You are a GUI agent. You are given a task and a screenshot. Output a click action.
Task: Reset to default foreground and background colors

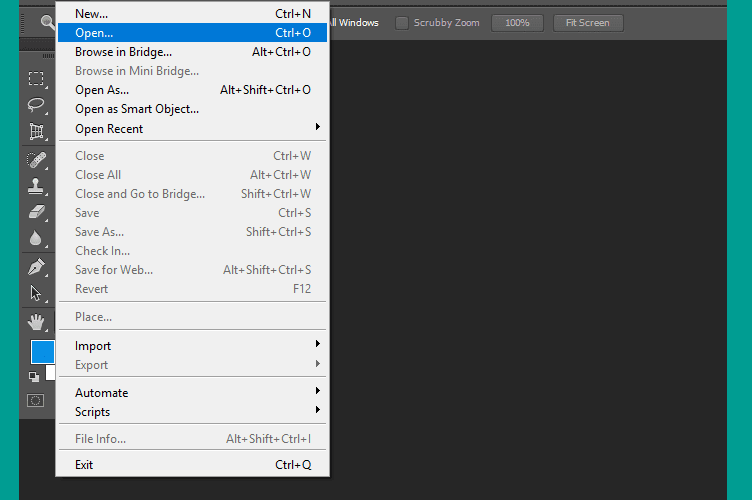(34, 377)
